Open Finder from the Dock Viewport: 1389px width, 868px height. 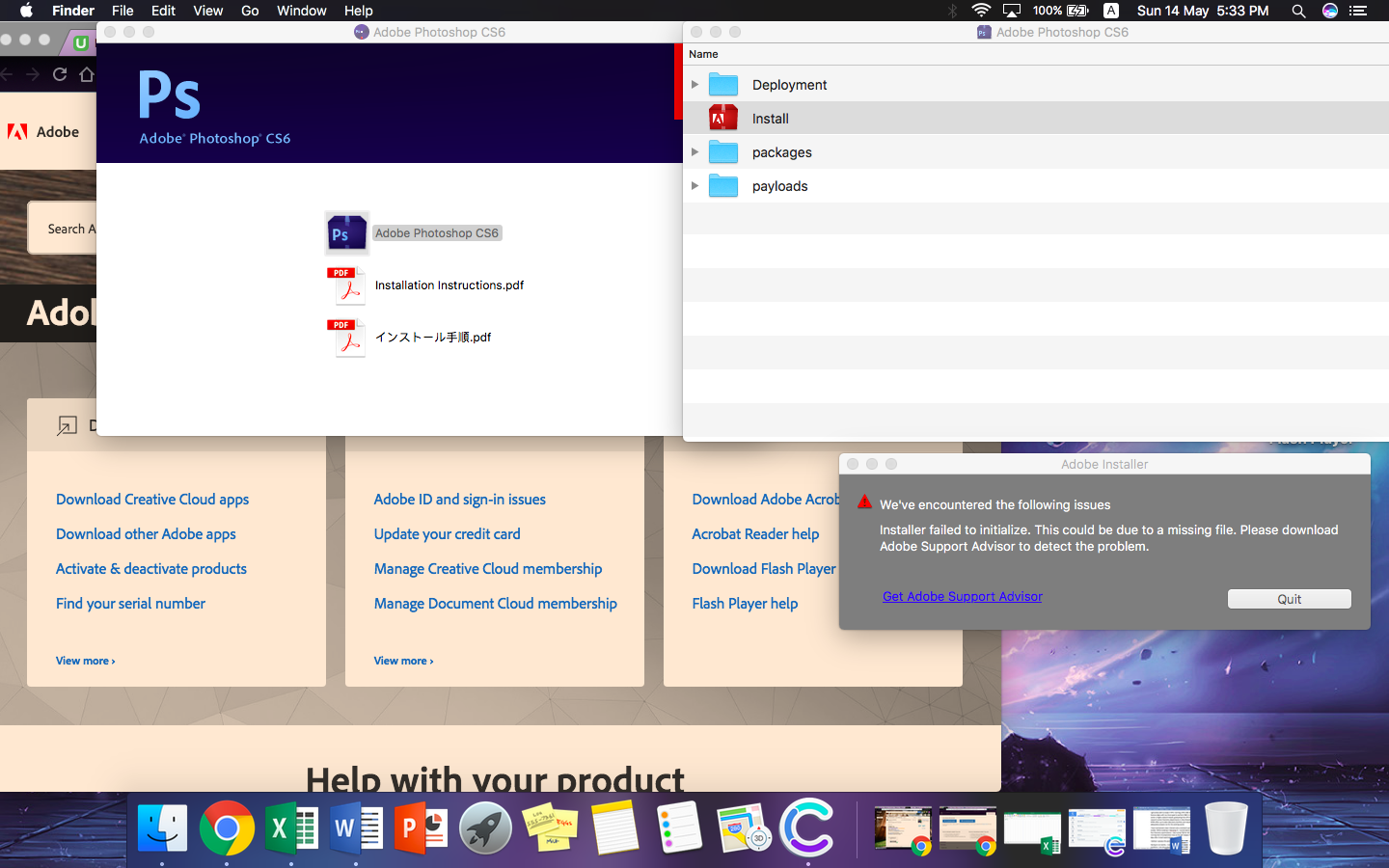pos(162,827)
